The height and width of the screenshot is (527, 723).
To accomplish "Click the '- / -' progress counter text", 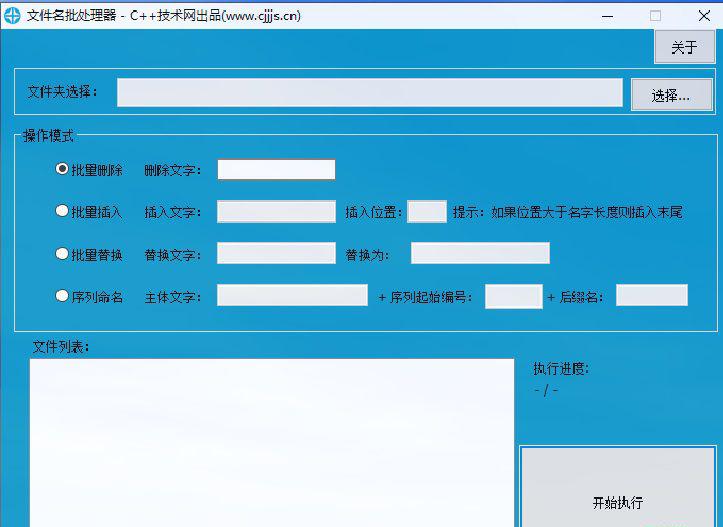I will tap(546, 391).
